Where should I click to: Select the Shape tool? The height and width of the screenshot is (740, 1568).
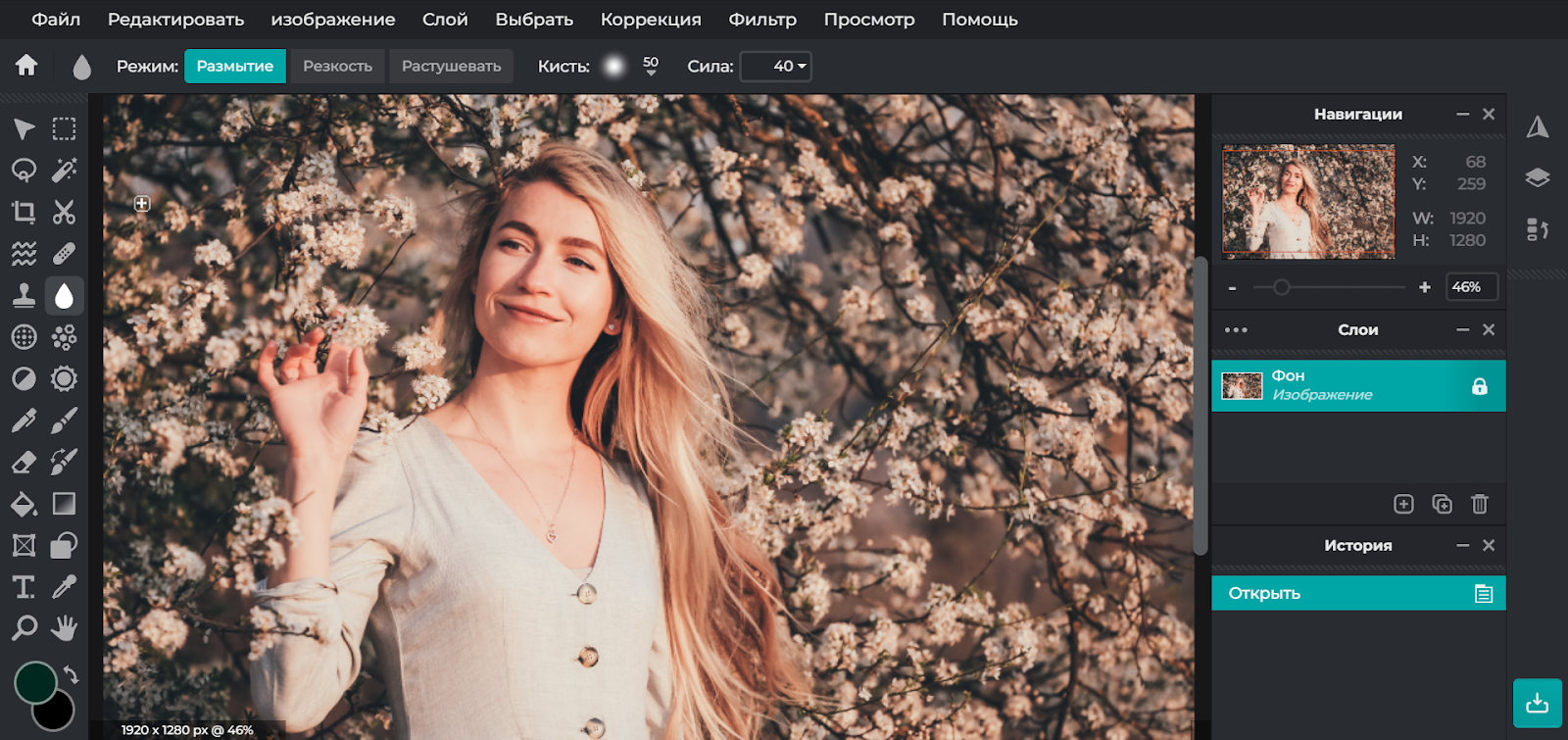[x=64, y=546]
